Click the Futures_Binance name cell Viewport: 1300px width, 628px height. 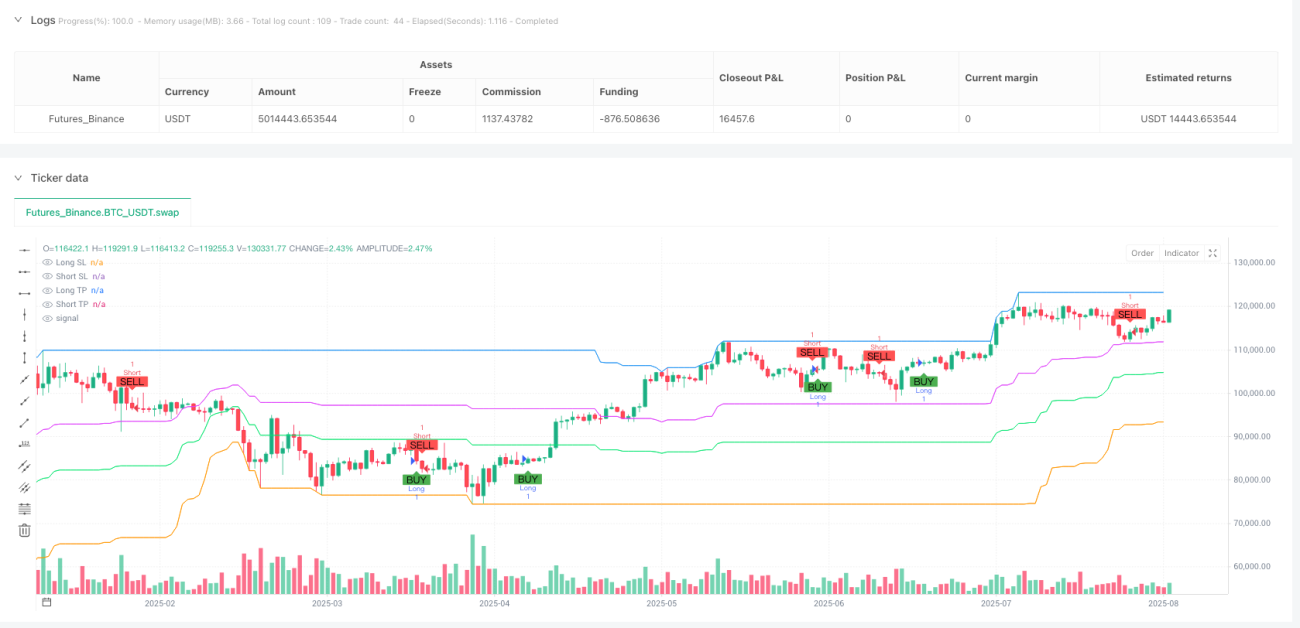[x=87, y=118]
